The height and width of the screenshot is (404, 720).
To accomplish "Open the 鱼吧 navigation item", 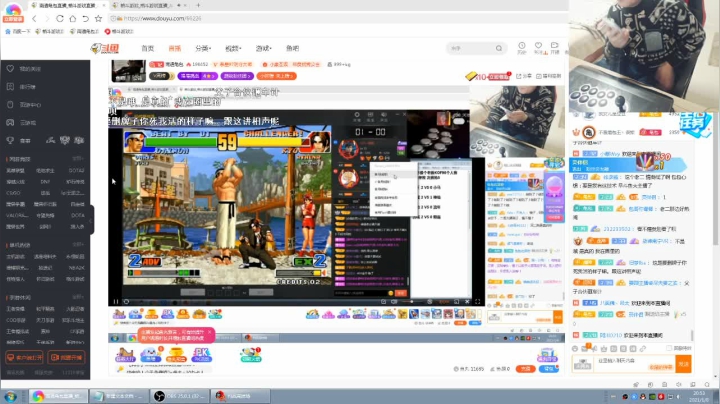I will click(292, 48).
